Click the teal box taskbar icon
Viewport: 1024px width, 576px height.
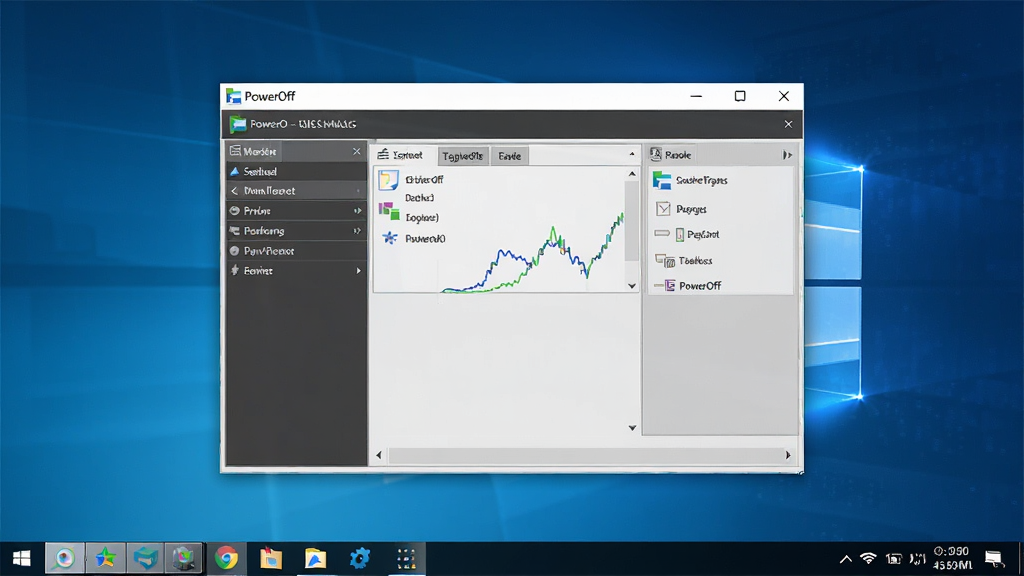point(145,558)
